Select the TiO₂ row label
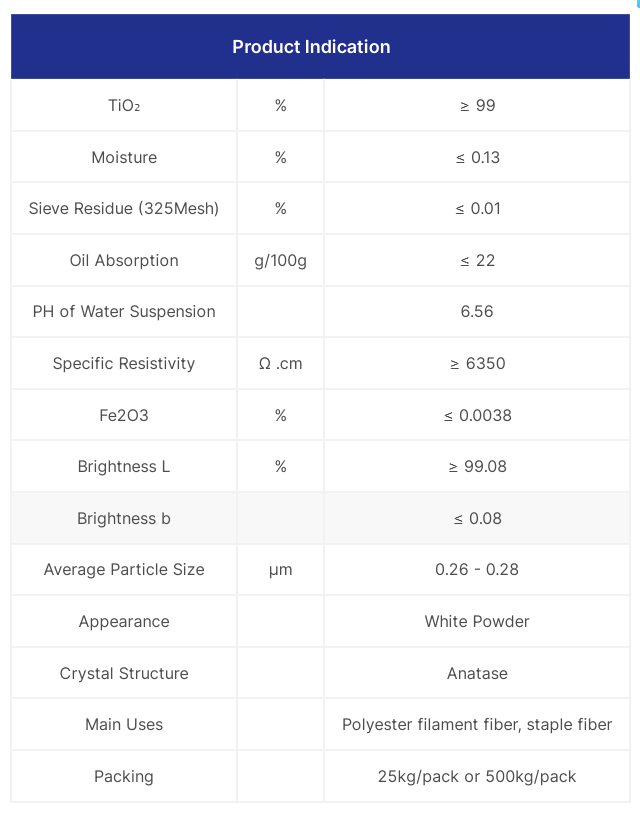Screen dimensions: 640x831 [x=124, y=105]
